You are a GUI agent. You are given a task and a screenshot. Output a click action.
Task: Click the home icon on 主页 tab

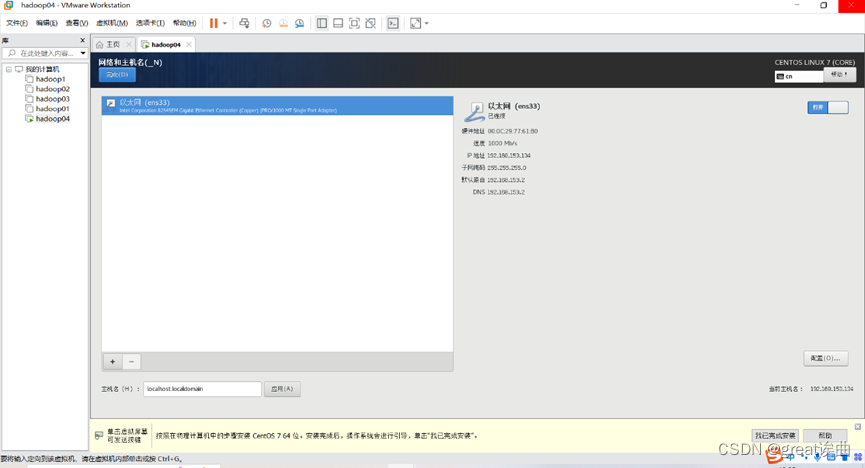pyautogui.click(x=99, y=45)
